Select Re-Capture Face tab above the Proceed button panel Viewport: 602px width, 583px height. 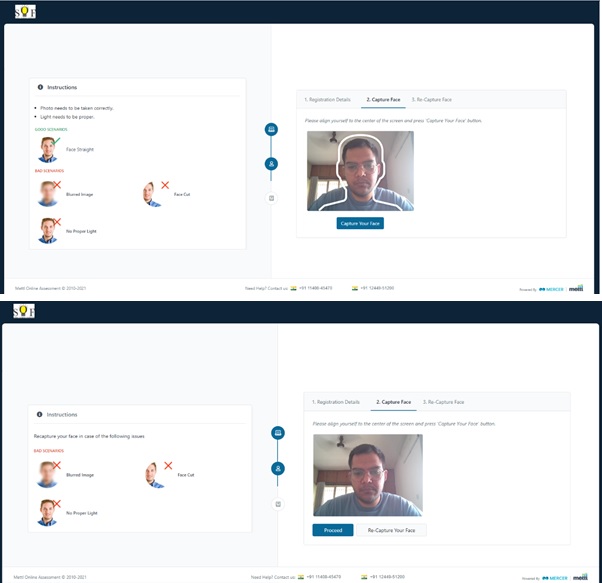(x=443, y=402)
